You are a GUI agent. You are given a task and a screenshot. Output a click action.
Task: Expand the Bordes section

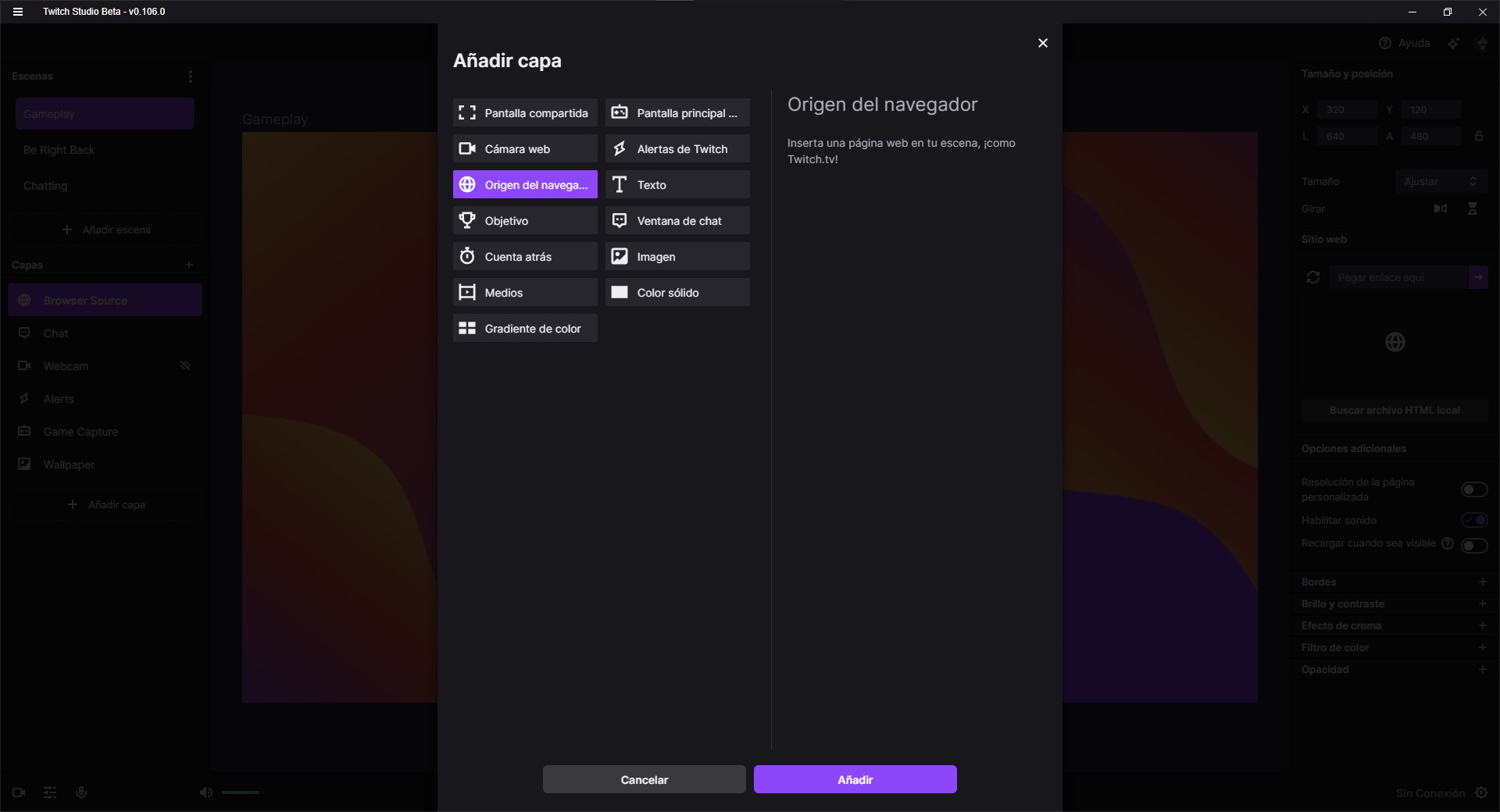[1482, 582]
